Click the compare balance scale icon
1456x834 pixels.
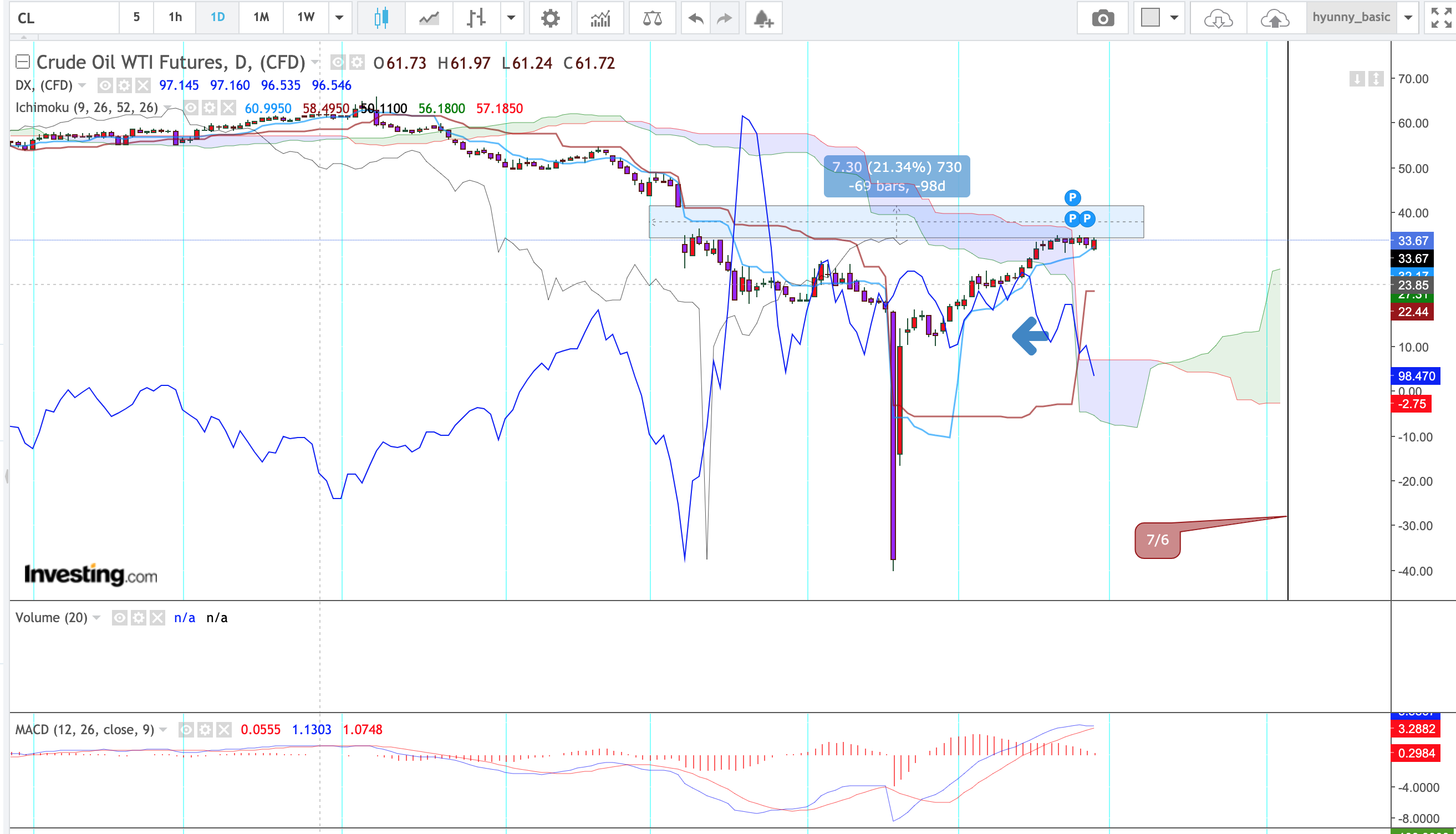click(652, 18)
